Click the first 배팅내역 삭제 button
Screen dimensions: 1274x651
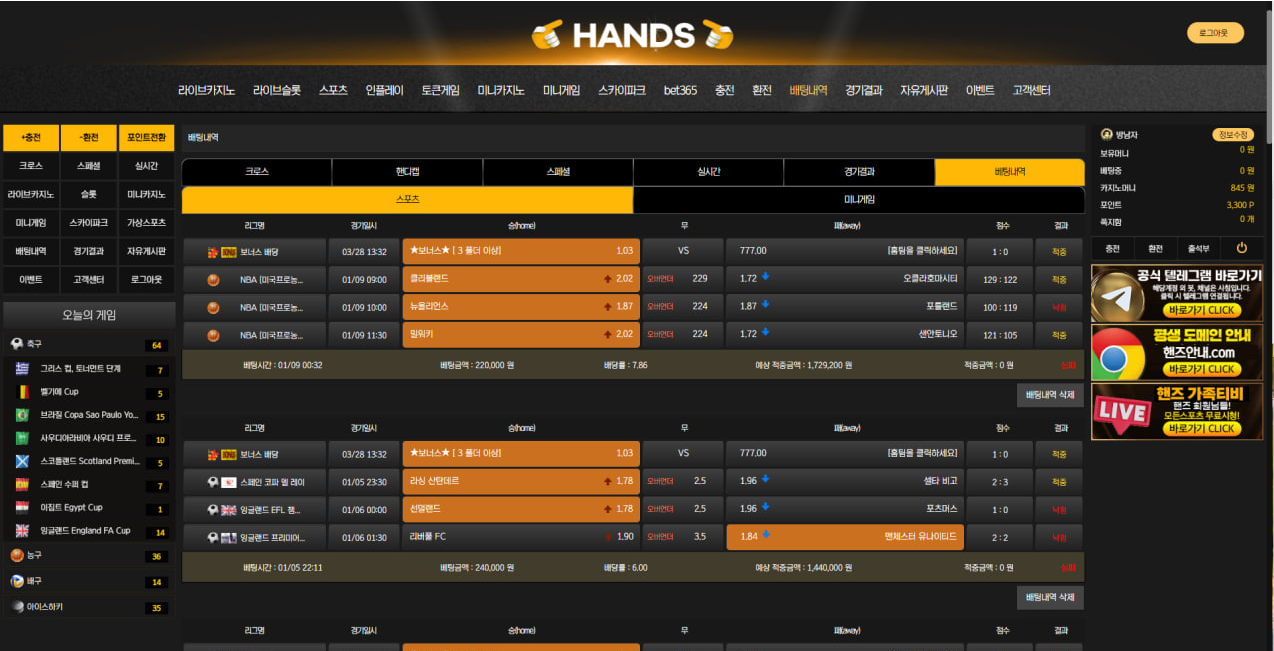pyautogui.click(x=1049, y=396)
